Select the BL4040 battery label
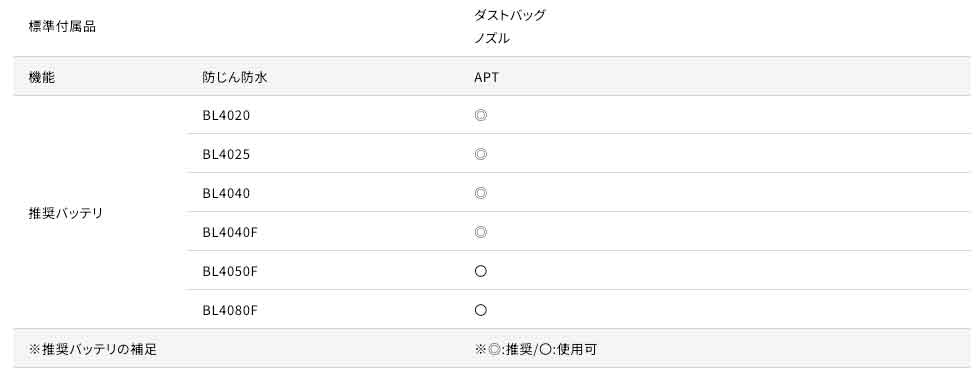This screenshot has height=378, width=979. [x=226, y=194]
